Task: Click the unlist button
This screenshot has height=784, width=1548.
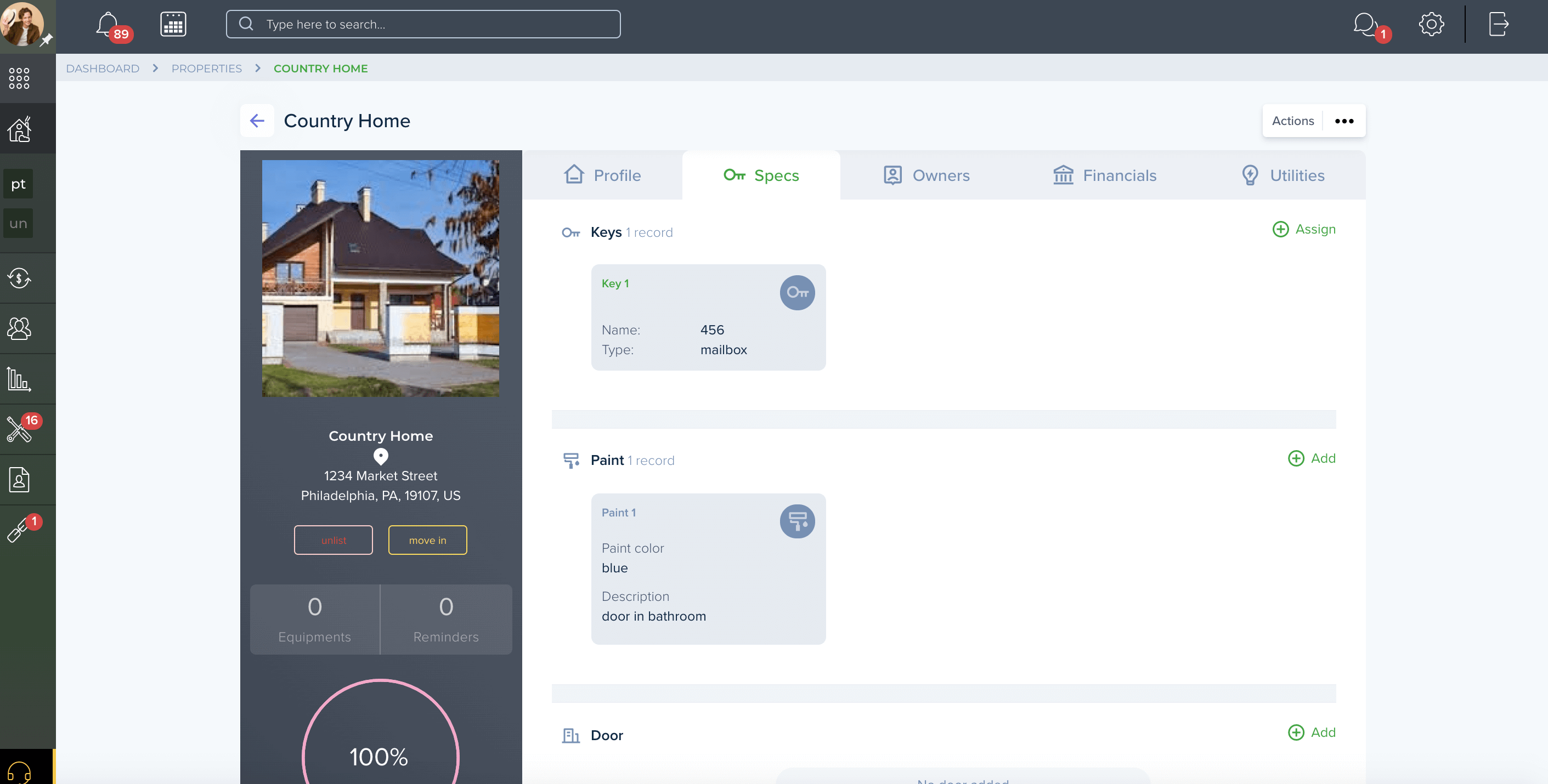Action: pyautogui.click(x=334, y=540)
